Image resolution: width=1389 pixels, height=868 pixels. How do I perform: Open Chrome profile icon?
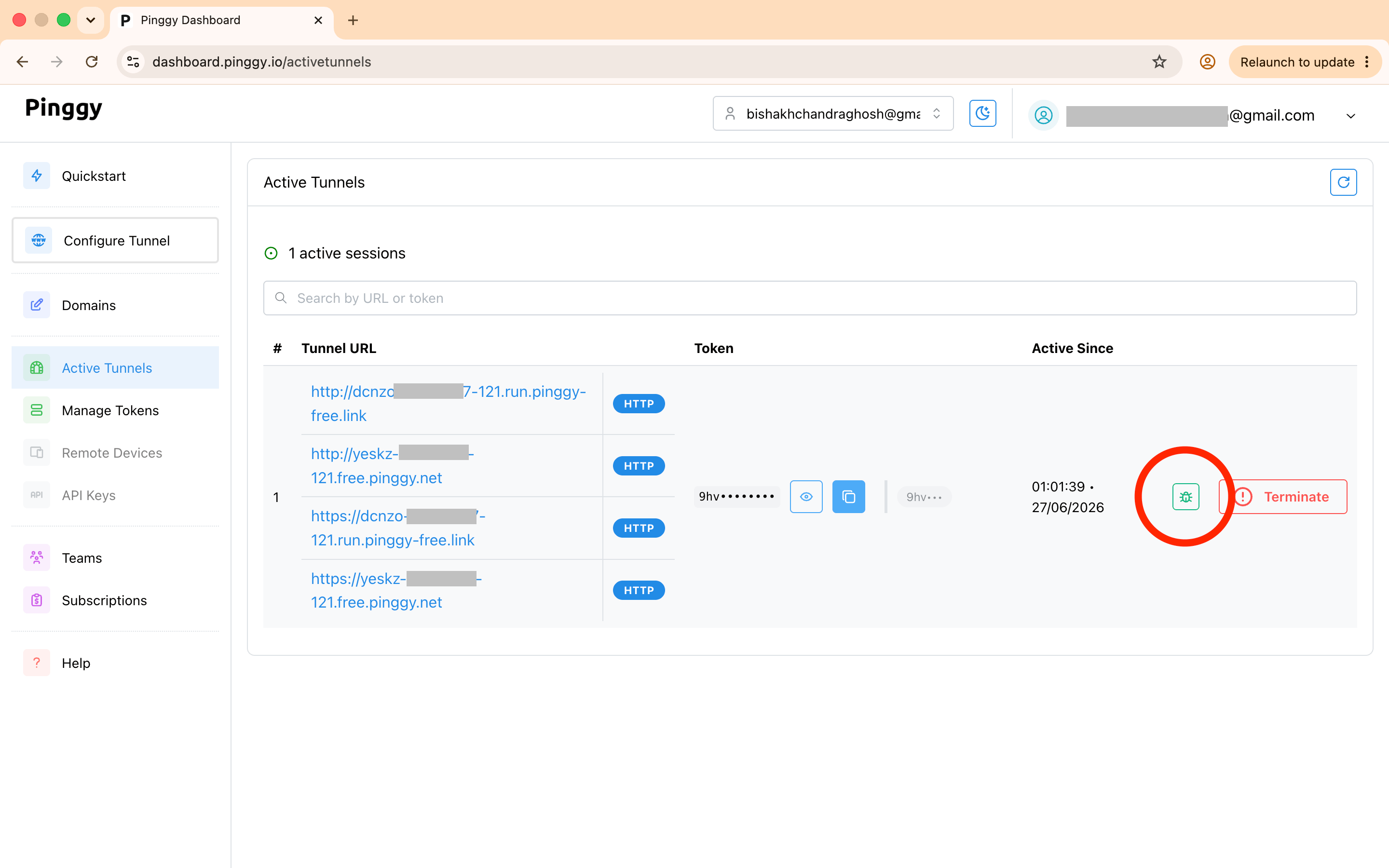1208,62
